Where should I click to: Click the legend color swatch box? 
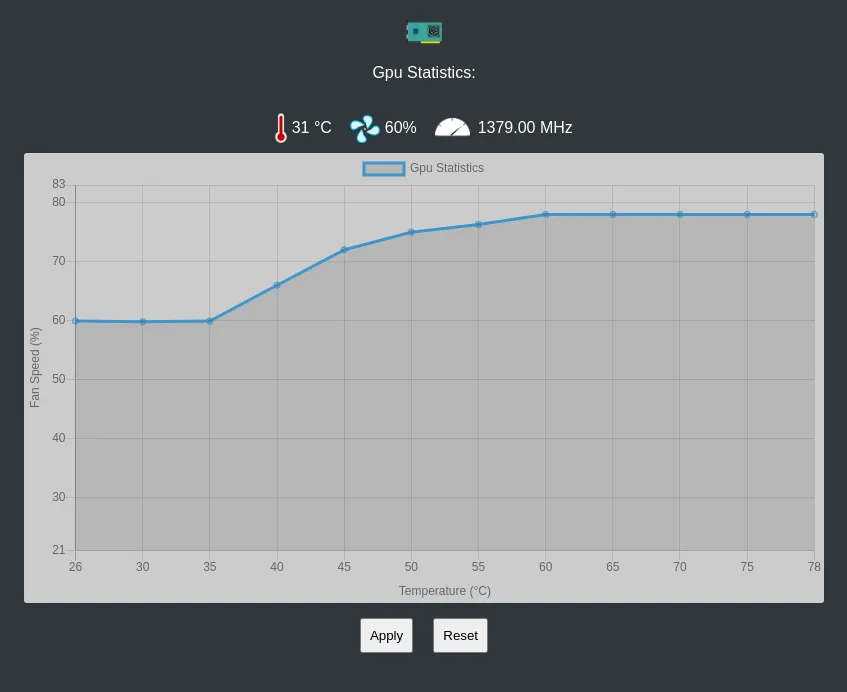(383, 168)
